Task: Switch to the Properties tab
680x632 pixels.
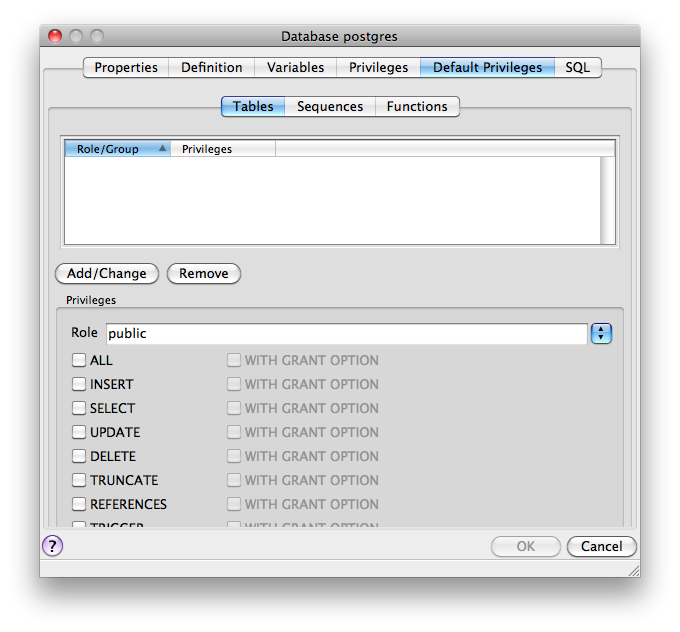Action: [x=126, y=67]
